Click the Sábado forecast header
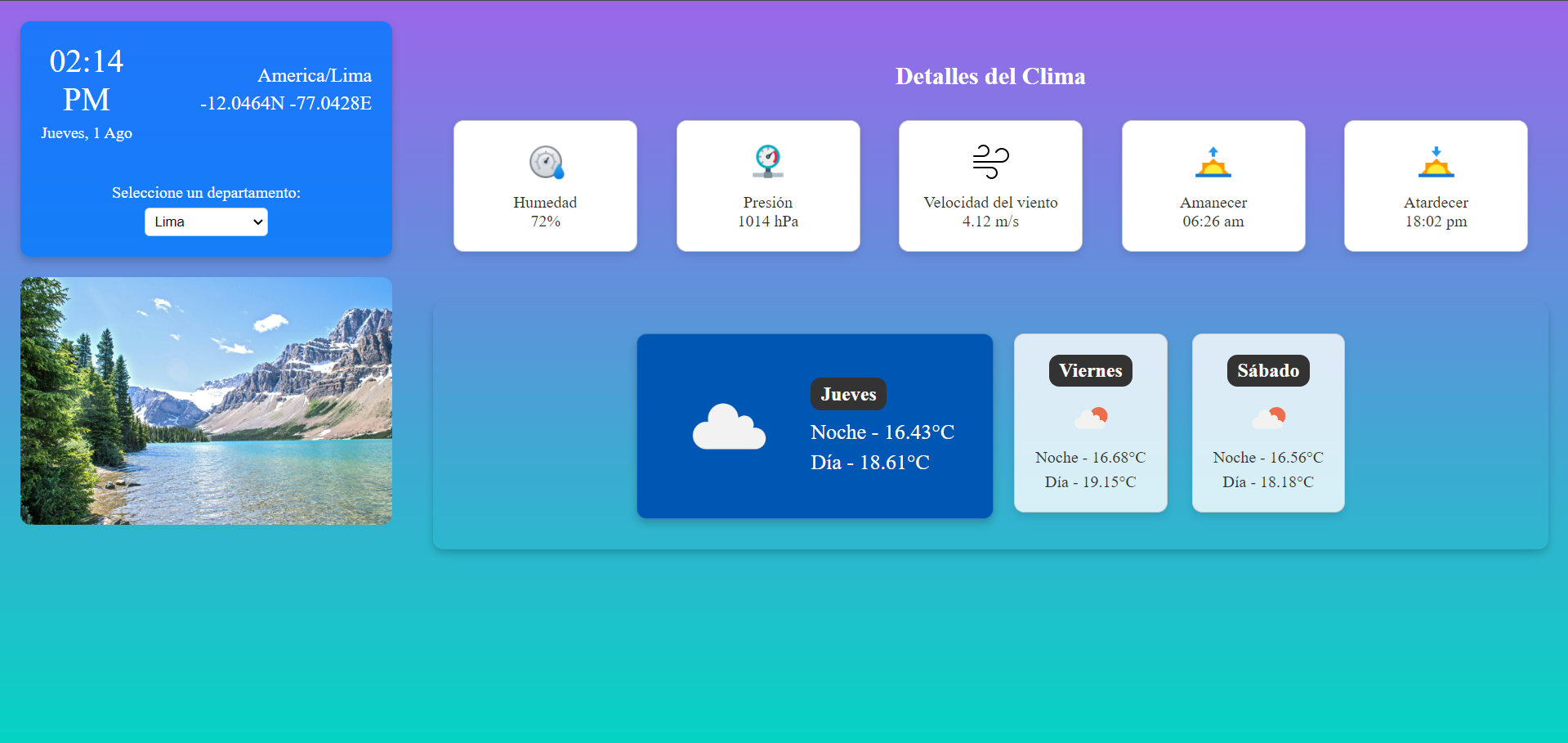Image resolution: width=1568 pixels, height=743 pixels. pyautogui.click(x=1267, y=370)
